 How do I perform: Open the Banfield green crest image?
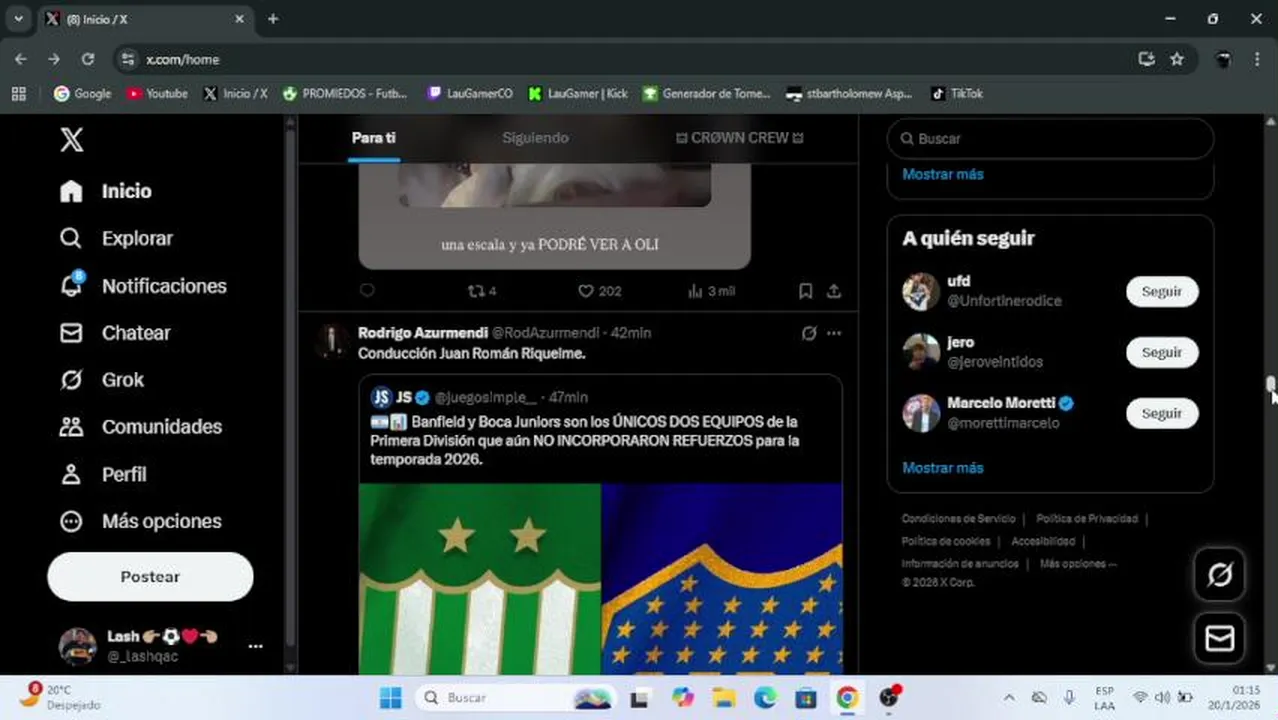point(480,579)
